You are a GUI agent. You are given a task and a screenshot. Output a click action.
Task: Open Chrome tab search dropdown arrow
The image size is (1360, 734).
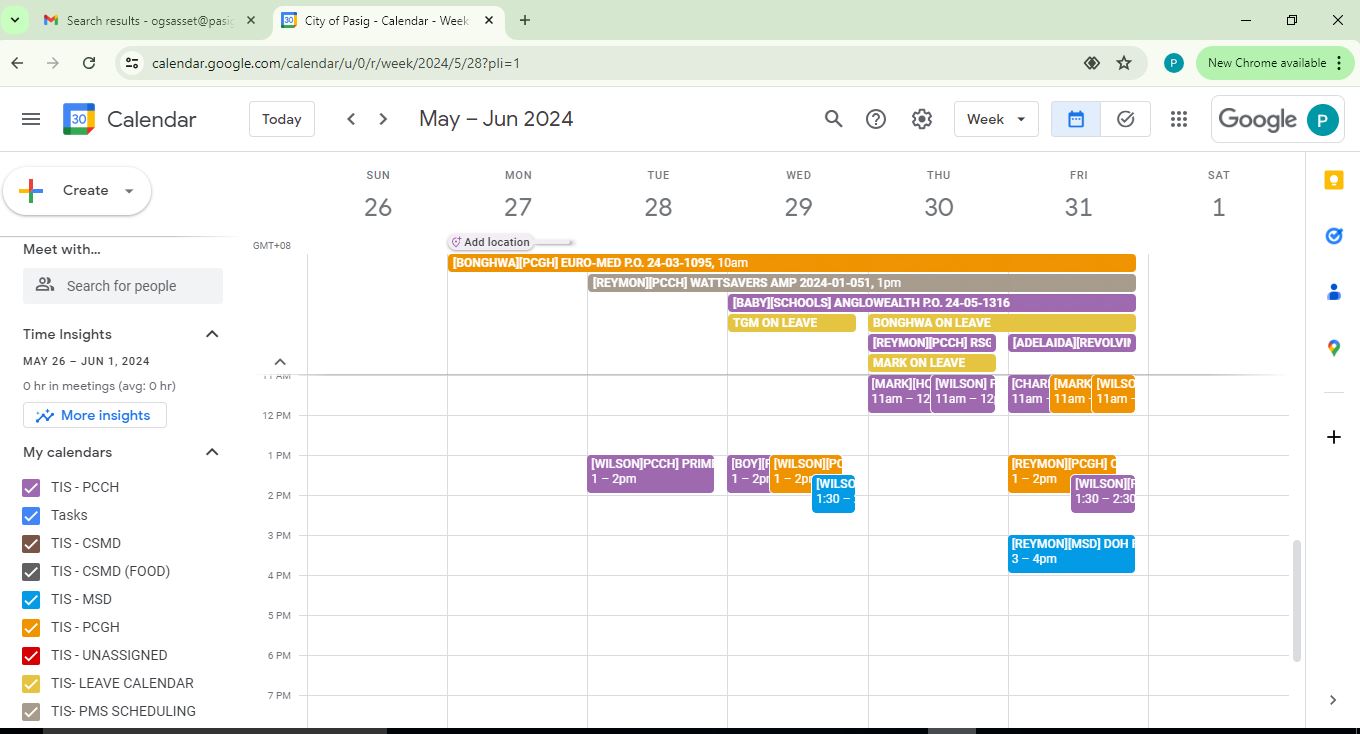pyautogui.click(x=15, y=20)
